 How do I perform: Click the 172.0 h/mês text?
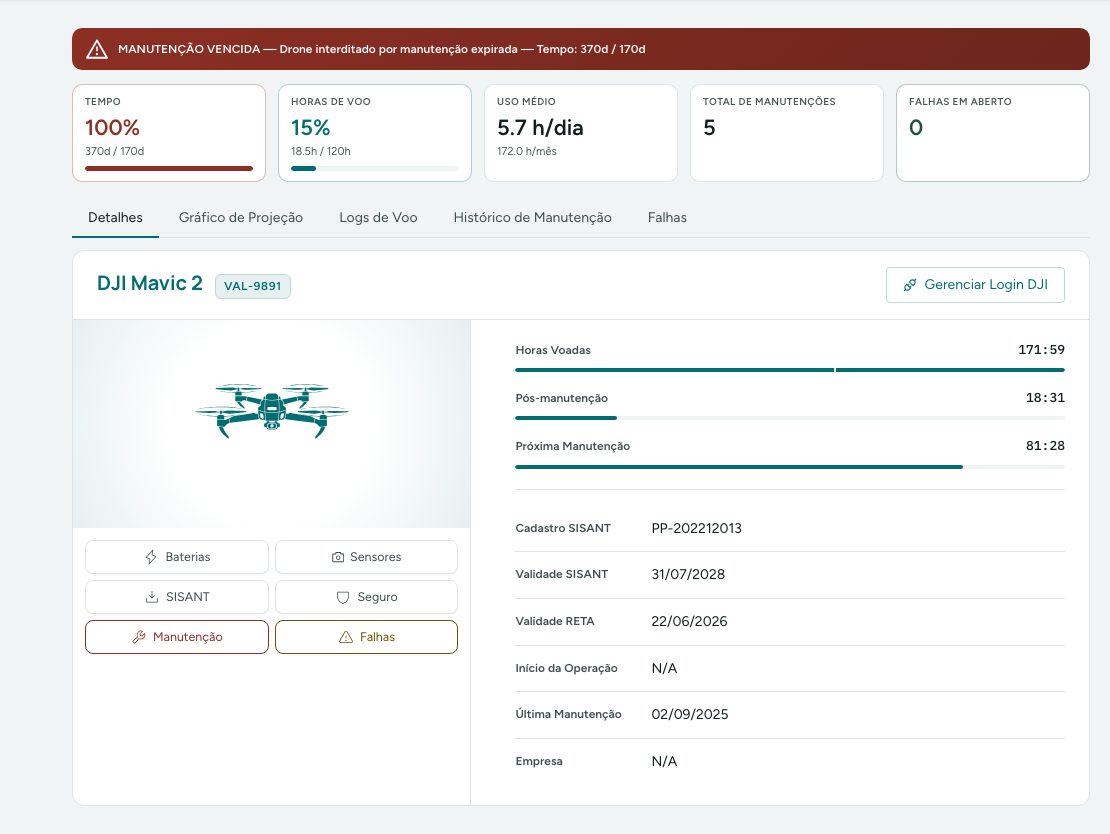[527, 152]
